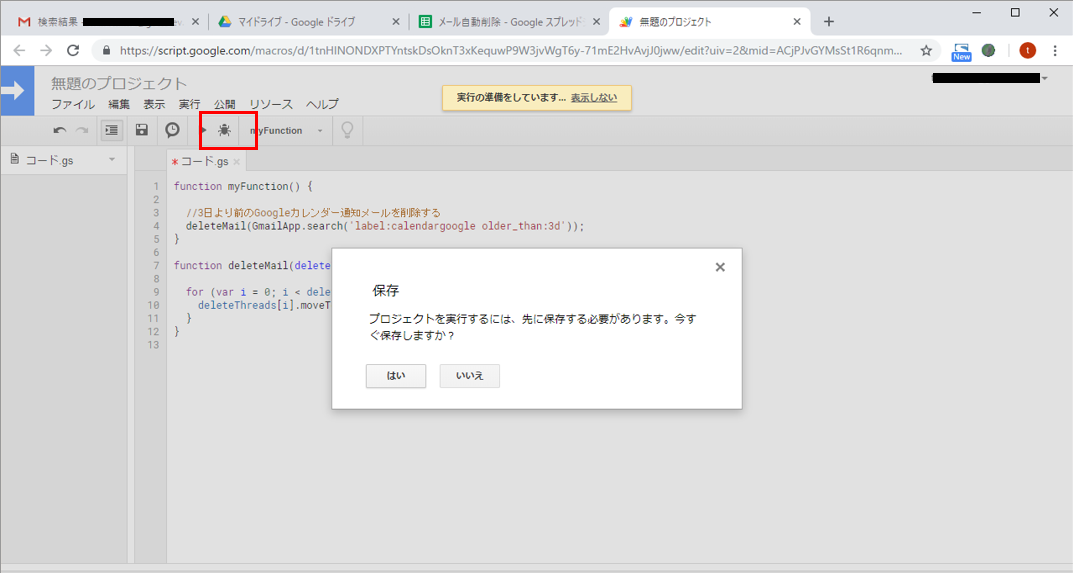Save project with floppy disk icon
This screenshot has height=573, width=1073.
(x=142, y=130)
